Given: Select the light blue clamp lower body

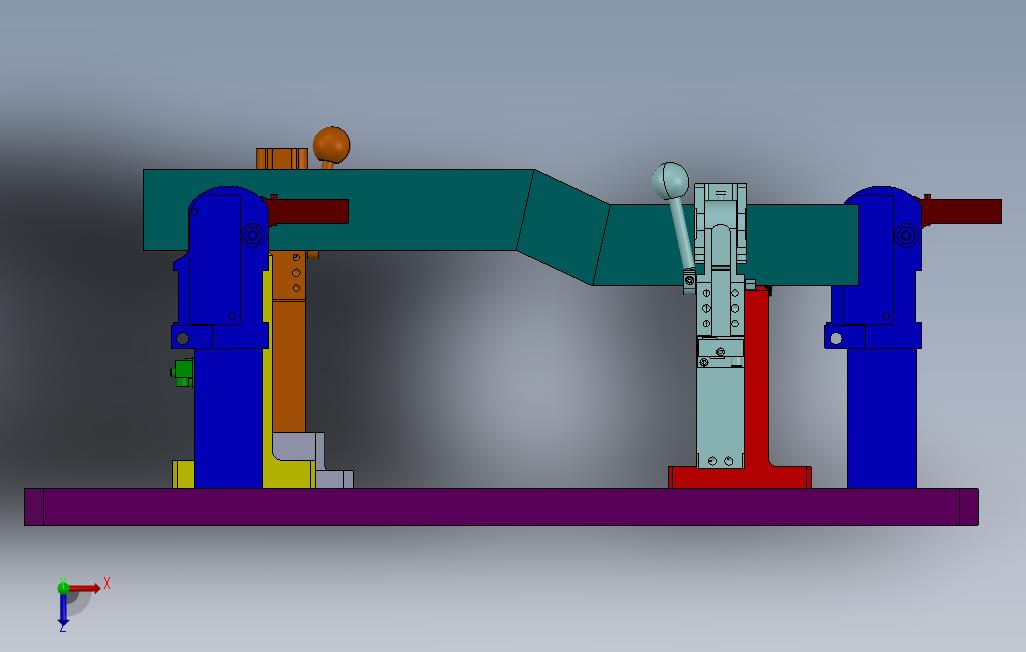Looking at the screenshot, I should 720,416.
